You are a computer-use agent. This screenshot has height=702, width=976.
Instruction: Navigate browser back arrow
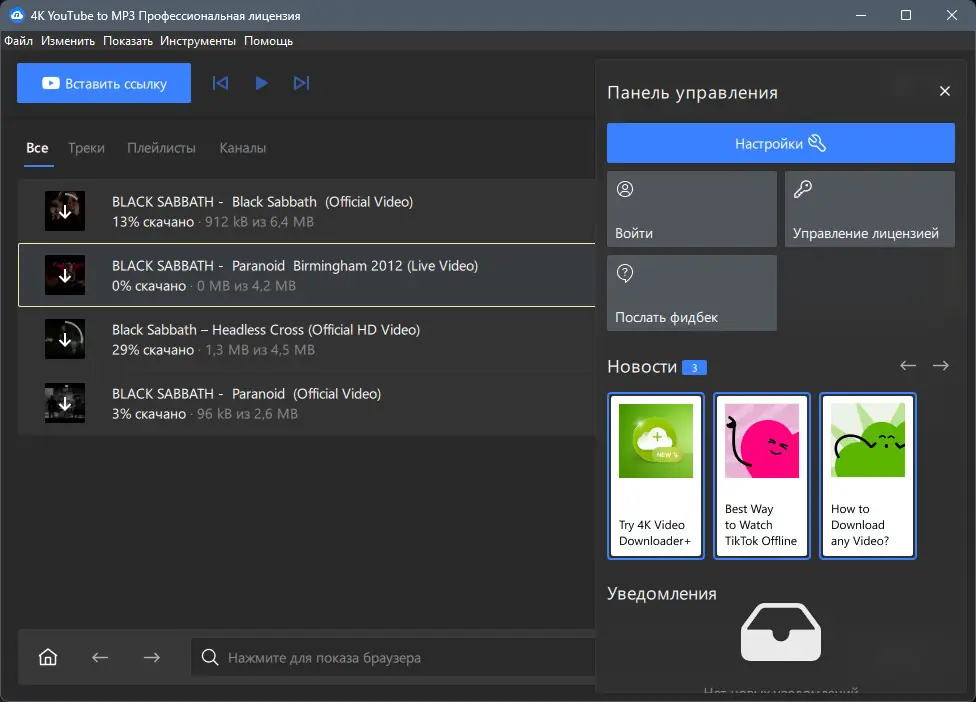point(100,657)
